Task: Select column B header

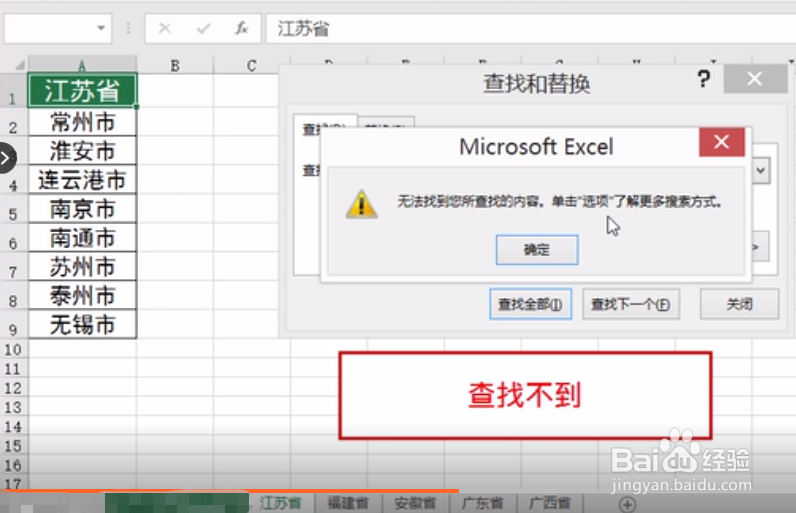Action: pyautogui.click(x=175, y=65)
